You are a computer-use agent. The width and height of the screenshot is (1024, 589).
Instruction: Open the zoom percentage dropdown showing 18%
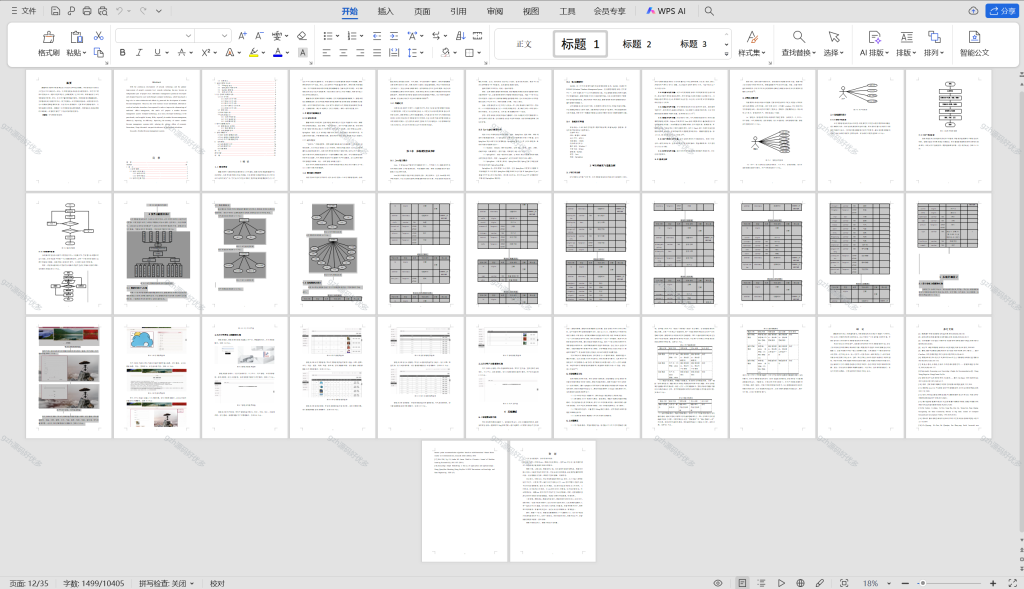click(876, 583)
